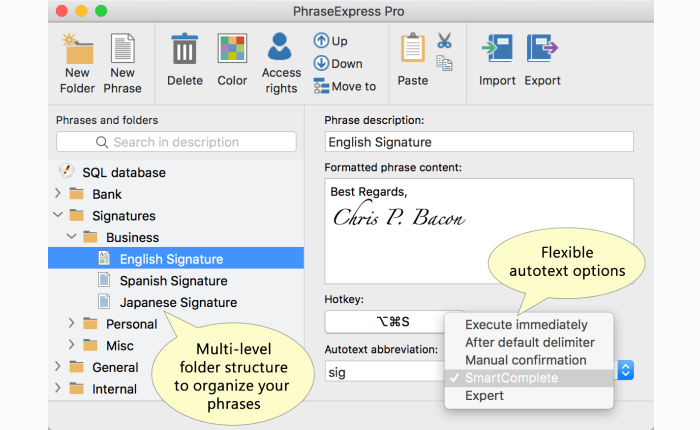Click the Internal folder icon
This screenshot has height=430, width=700.
[x=77, y=388]
